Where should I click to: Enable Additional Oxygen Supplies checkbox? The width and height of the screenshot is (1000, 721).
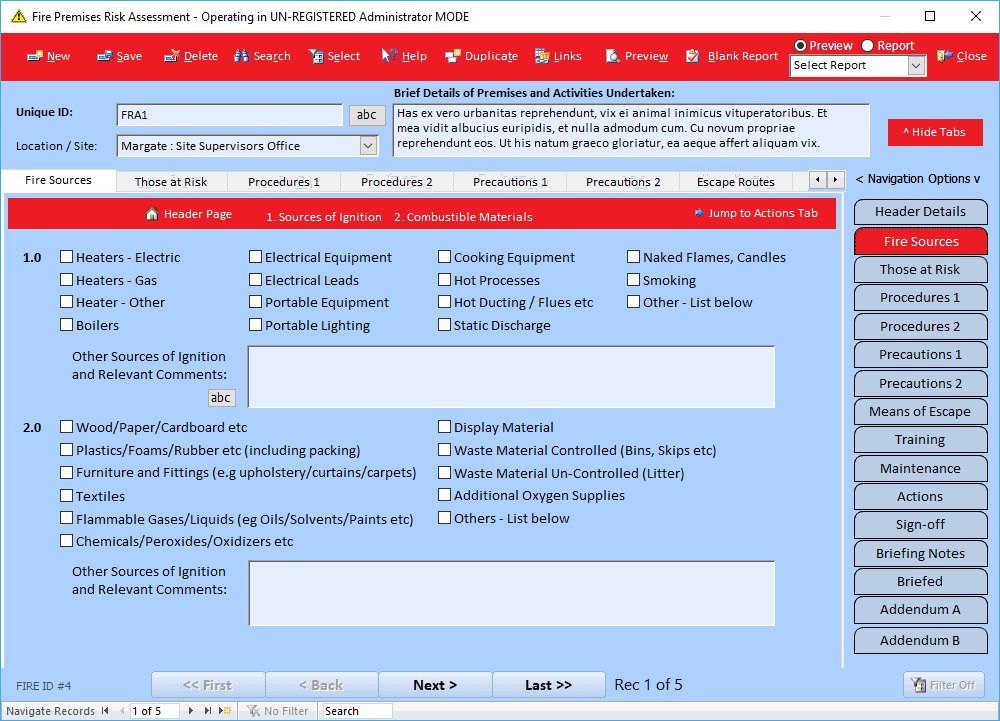[445, 495]
